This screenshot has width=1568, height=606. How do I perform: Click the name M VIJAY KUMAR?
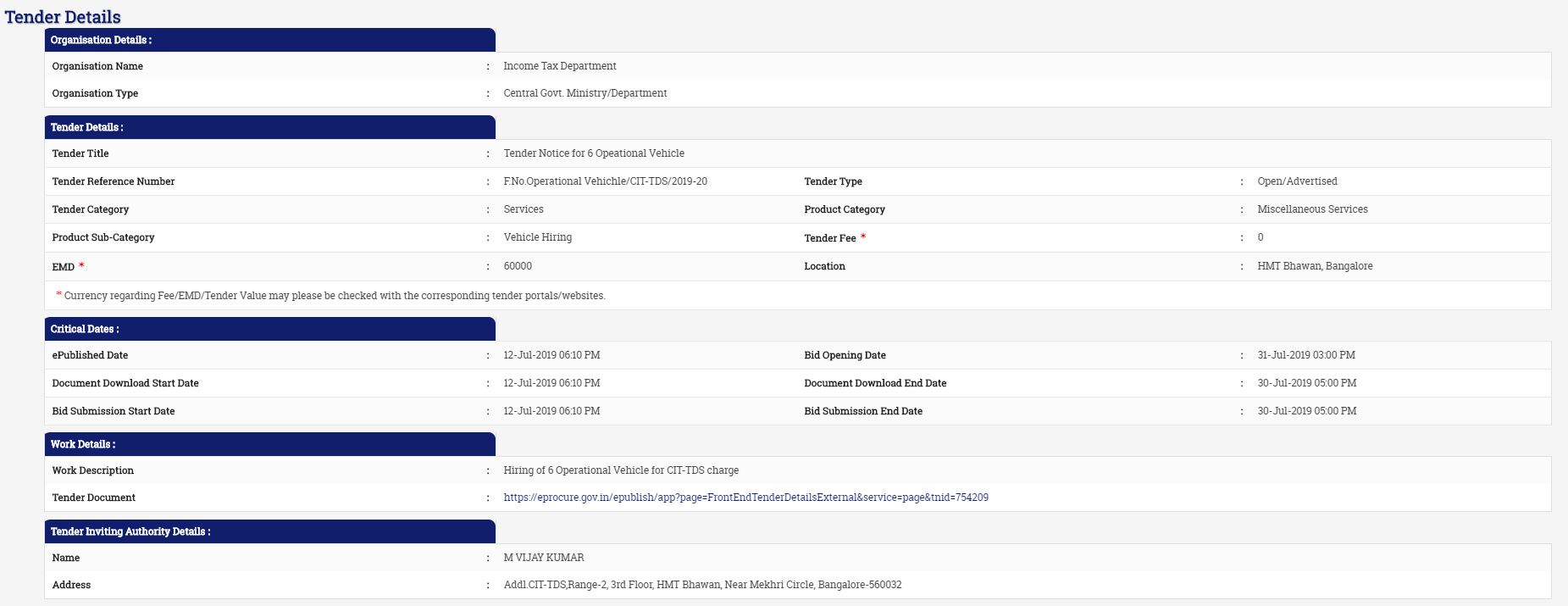[543, 558]
